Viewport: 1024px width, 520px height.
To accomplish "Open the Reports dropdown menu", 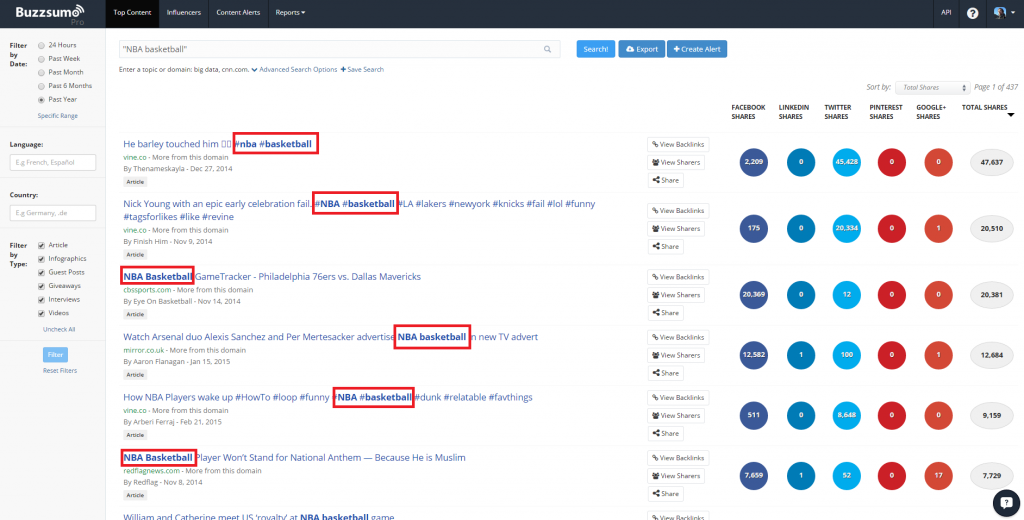I will point(290,13).
